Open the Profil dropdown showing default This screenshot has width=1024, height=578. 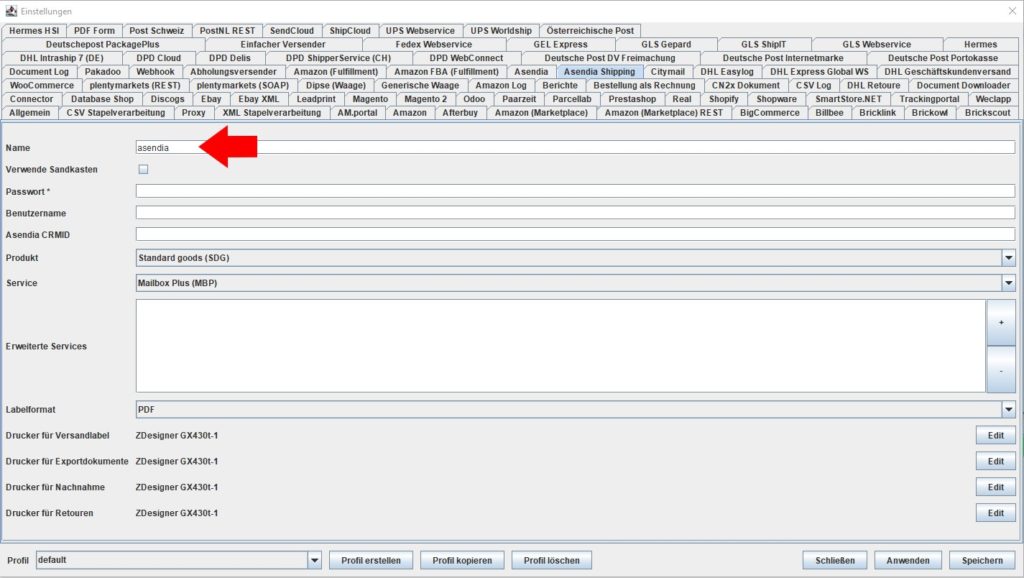[x=178, y=560]
